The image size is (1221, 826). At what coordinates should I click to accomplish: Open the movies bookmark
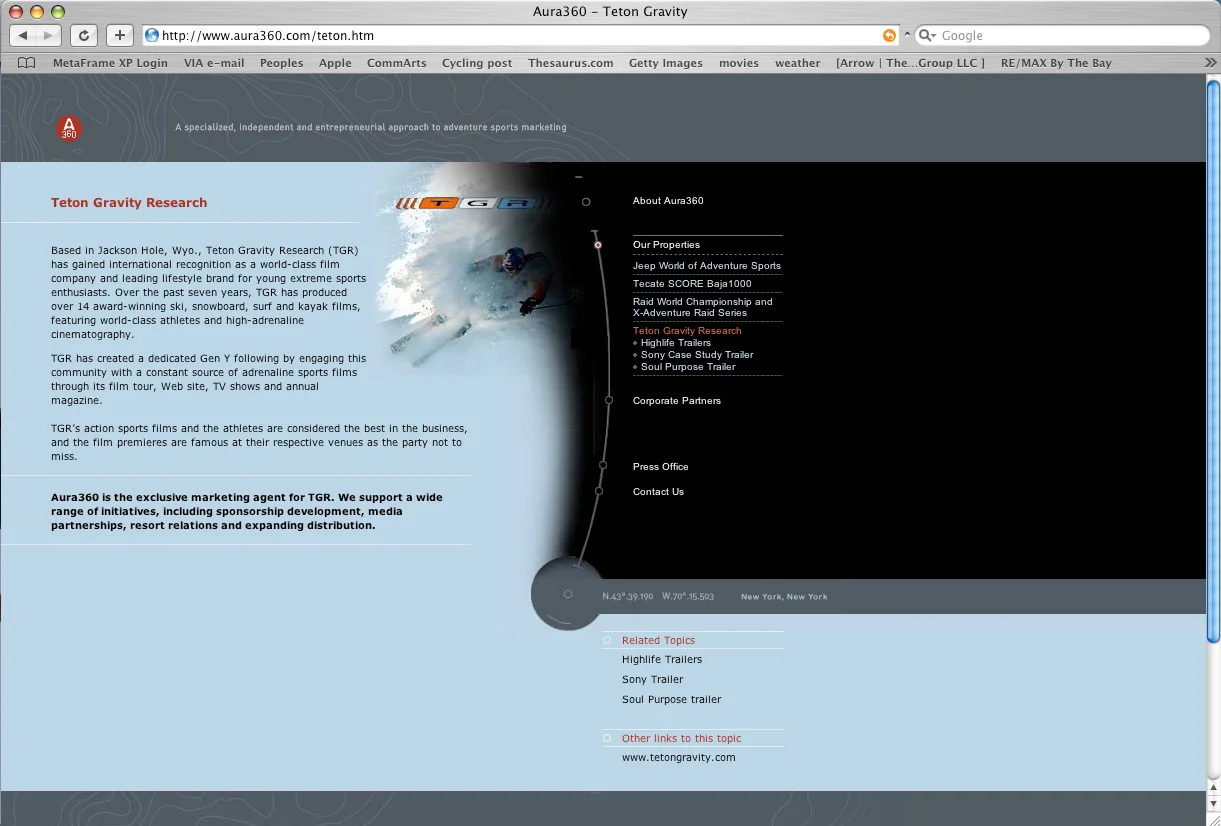click(739, 63)
